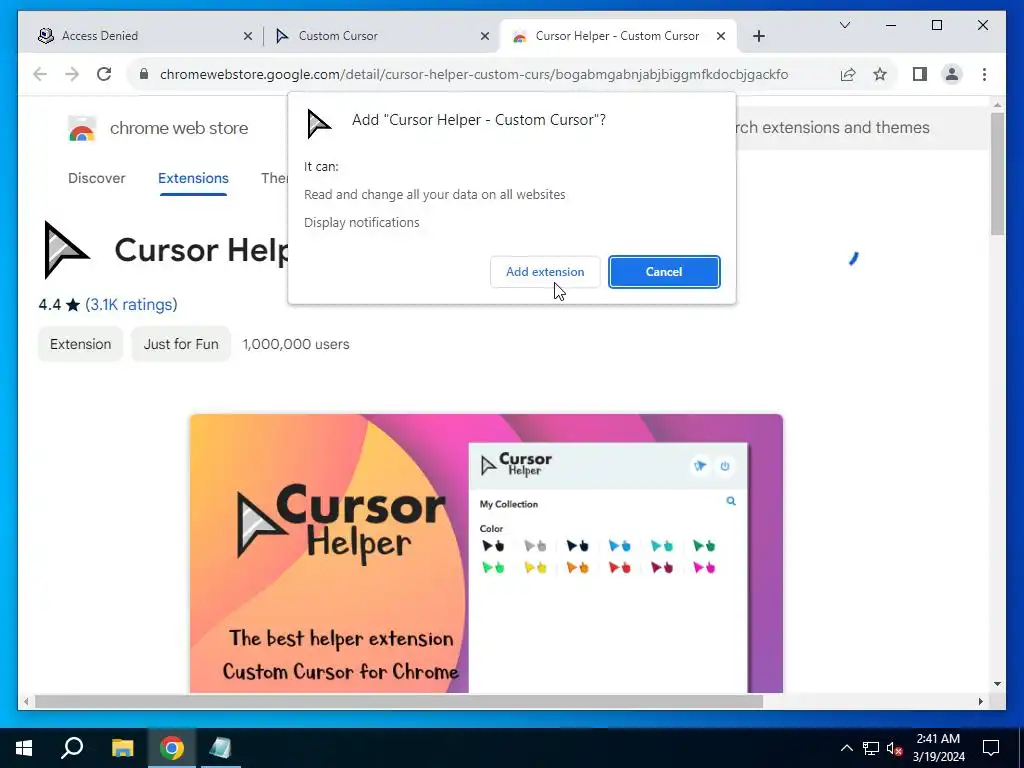1024x768 pixels.
Task: Select the Cursor Helper - Custom Cursor tab
Action: coord(616,36)
